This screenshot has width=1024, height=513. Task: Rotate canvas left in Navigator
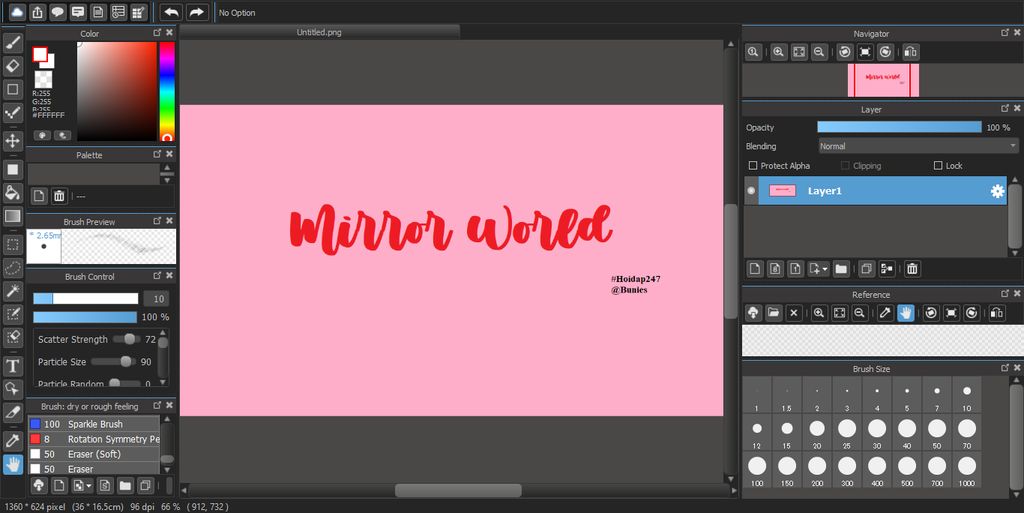[844, 52]
